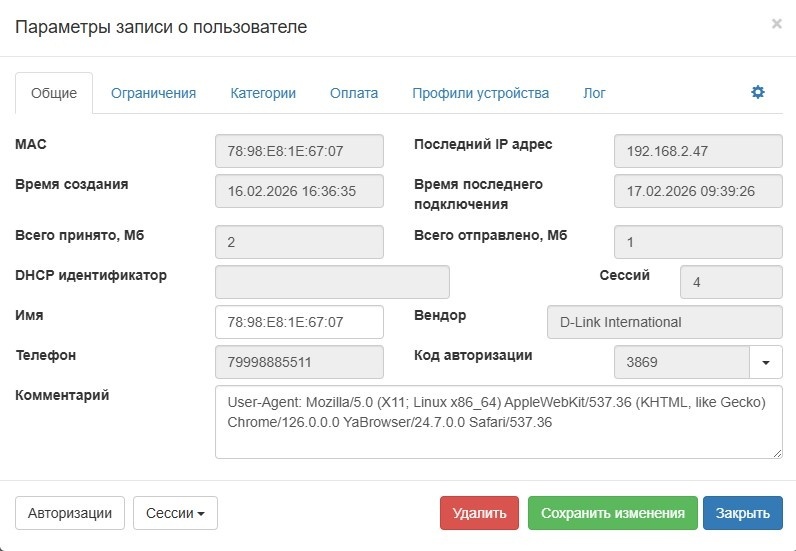Select the Общие tab
The image size is (796, 551).
54,93
